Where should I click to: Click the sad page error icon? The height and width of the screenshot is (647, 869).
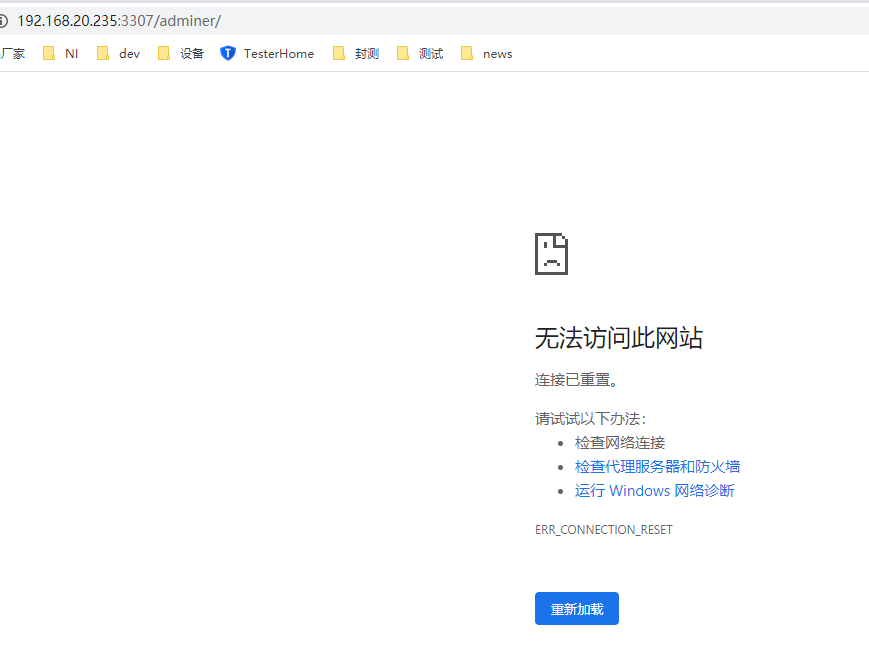tap(551, 254)
